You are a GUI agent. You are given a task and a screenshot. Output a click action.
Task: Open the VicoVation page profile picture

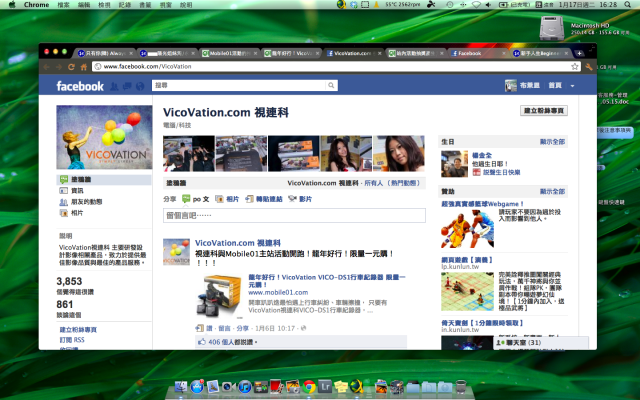[104, 137]
